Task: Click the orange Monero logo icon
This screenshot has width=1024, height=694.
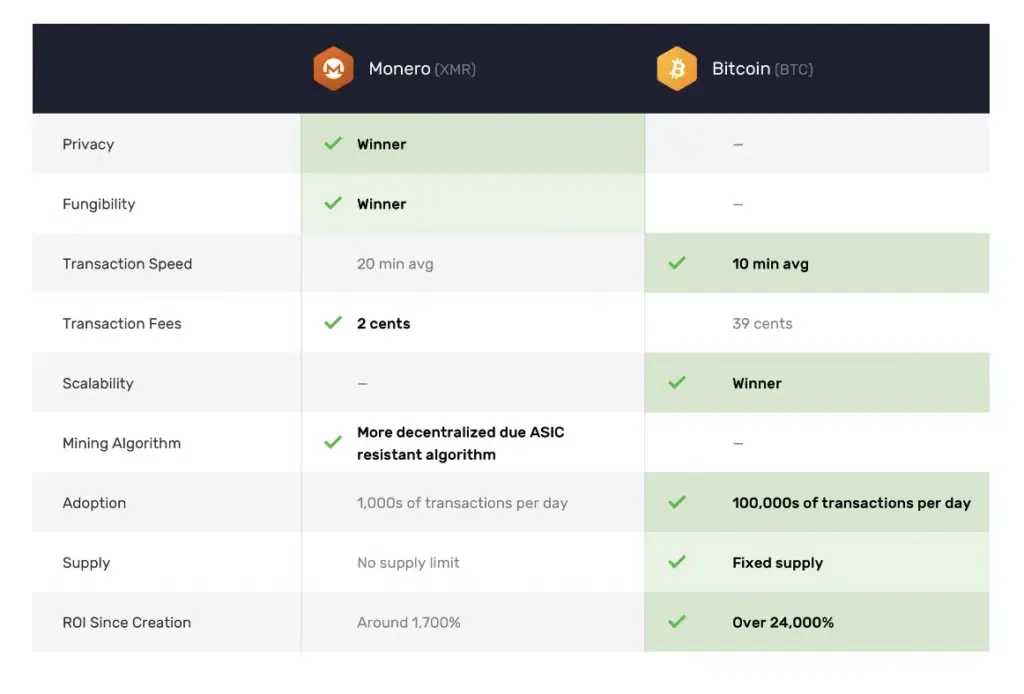Action: (x=333, y=69)
